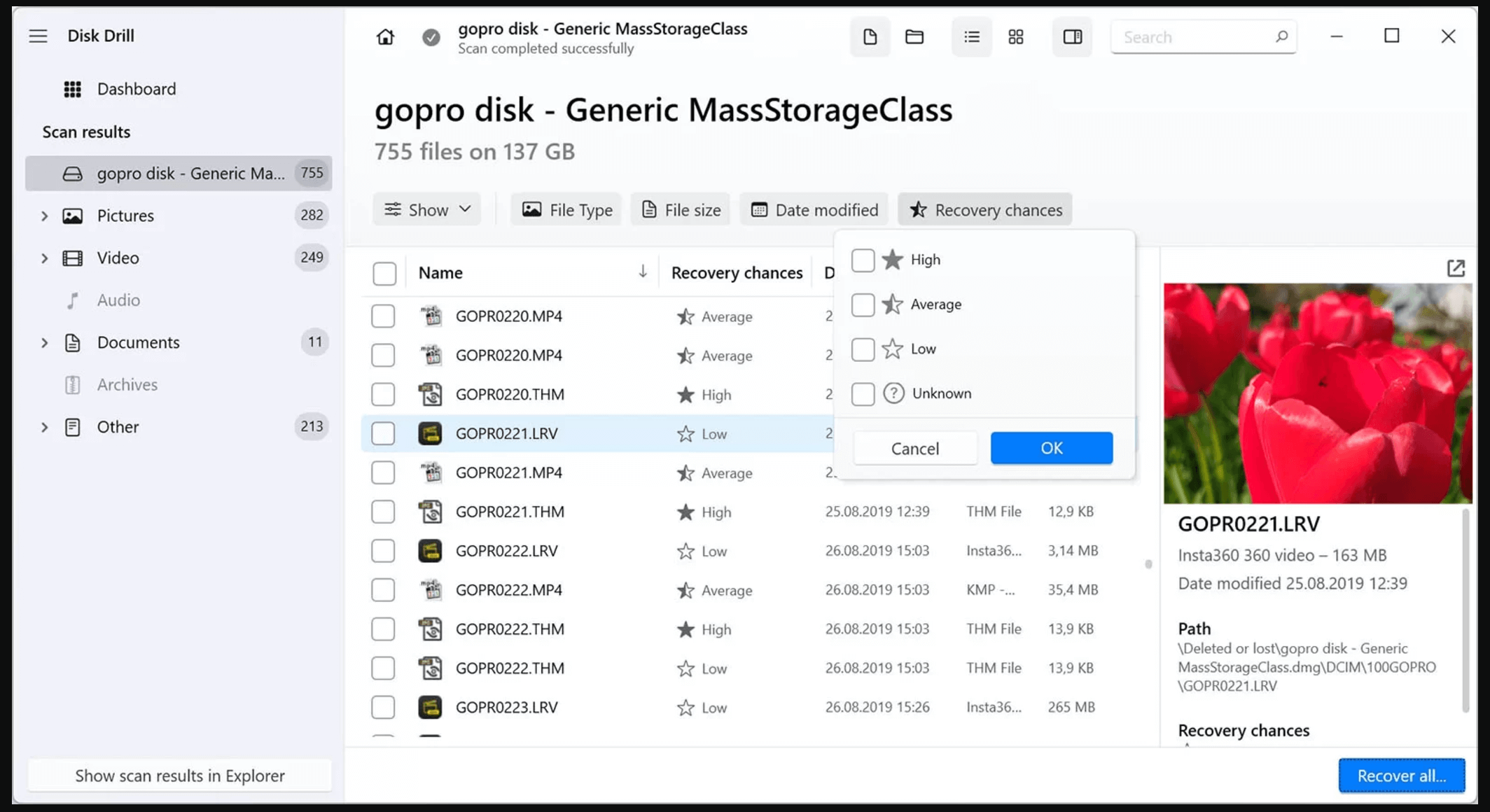Open preview in external window icon
The height and width of the screenshot is (812, 1490).
click(x=1457, y=267)
